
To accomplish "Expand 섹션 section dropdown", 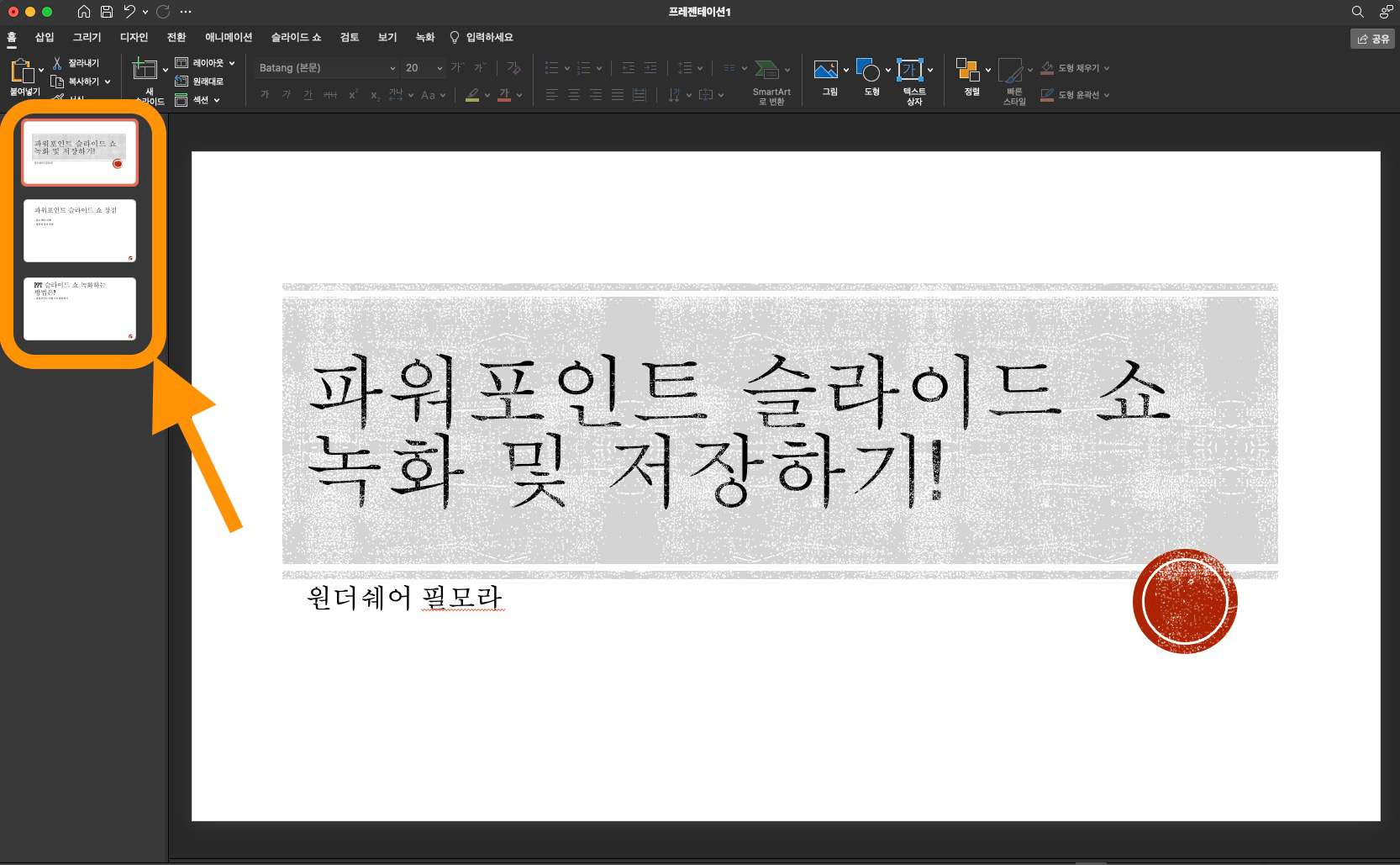I will pyautogui.click(x=217, y=100).
